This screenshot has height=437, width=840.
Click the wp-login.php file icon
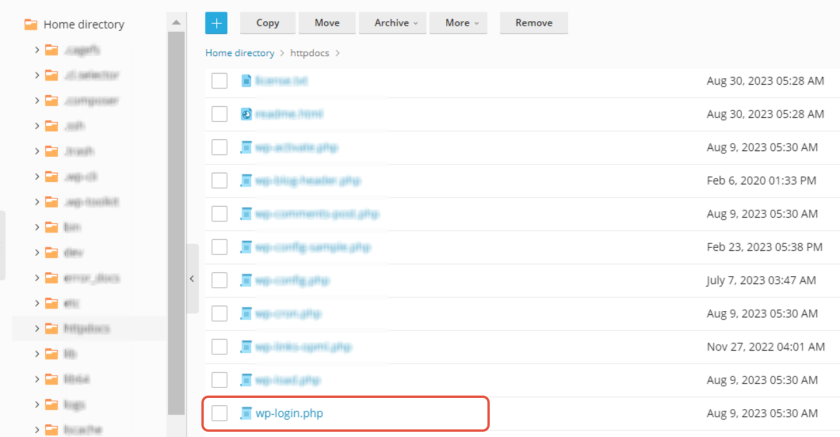point(246,413)
